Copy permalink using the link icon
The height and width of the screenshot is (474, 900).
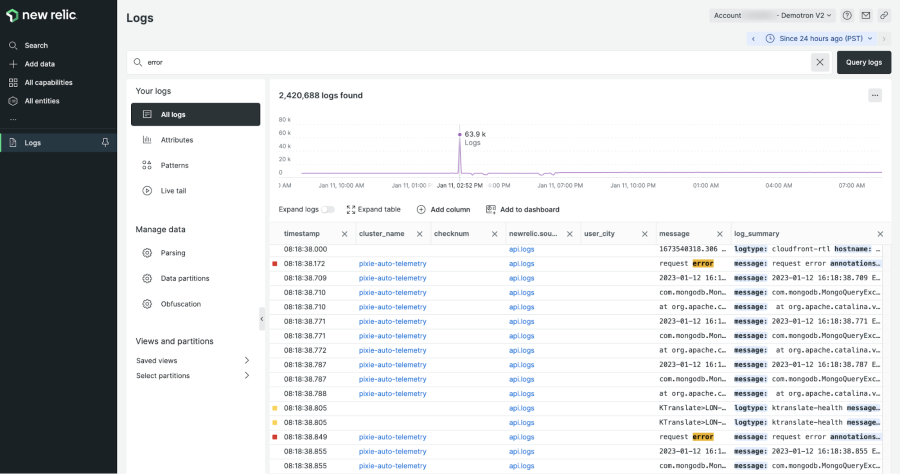point(884,16)
